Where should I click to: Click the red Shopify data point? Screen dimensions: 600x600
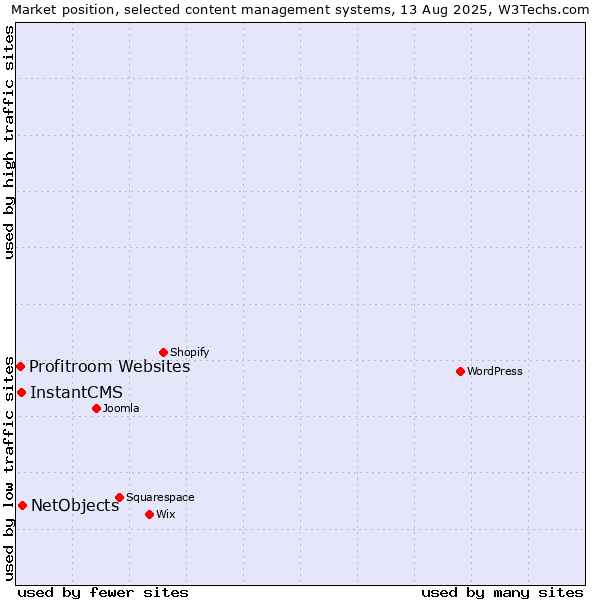[163, 352]
